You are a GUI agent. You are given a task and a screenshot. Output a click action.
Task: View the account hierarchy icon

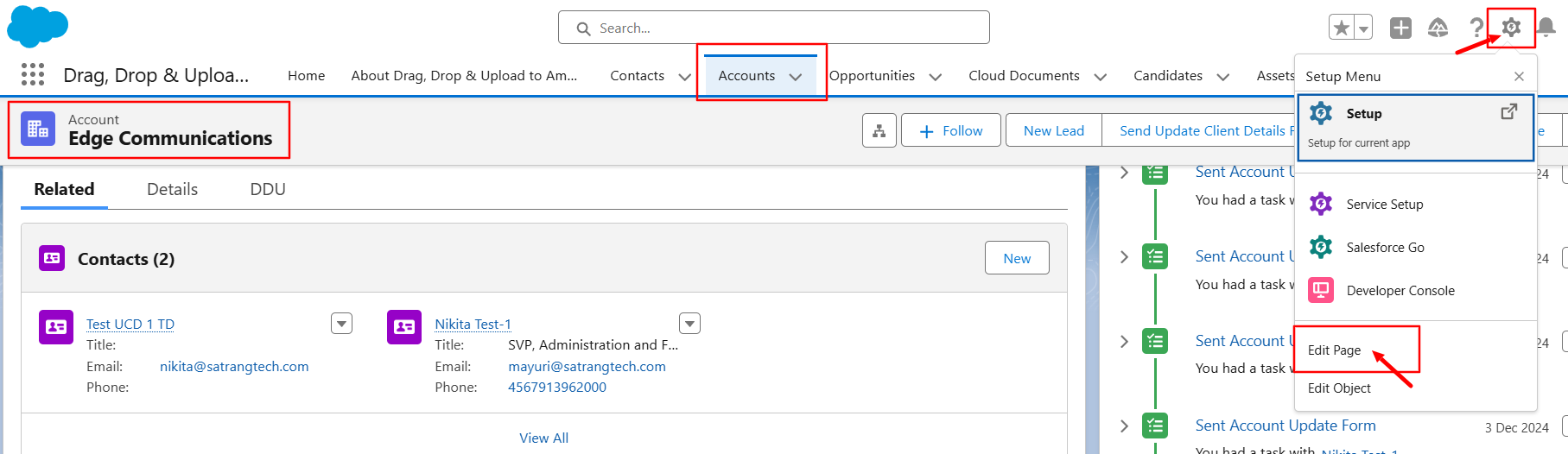coord(879,130)
